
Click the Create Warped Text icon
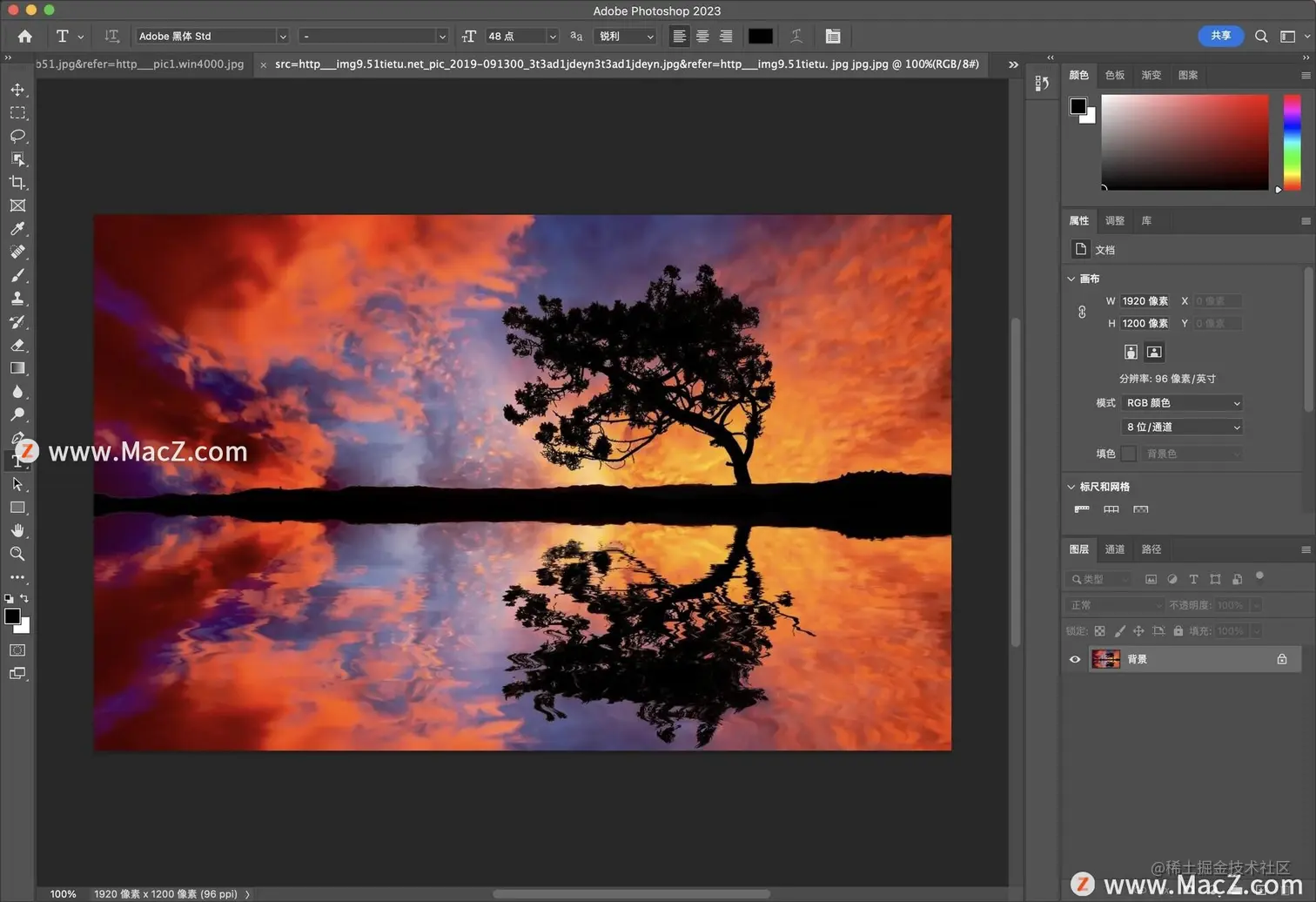(796, 36)
